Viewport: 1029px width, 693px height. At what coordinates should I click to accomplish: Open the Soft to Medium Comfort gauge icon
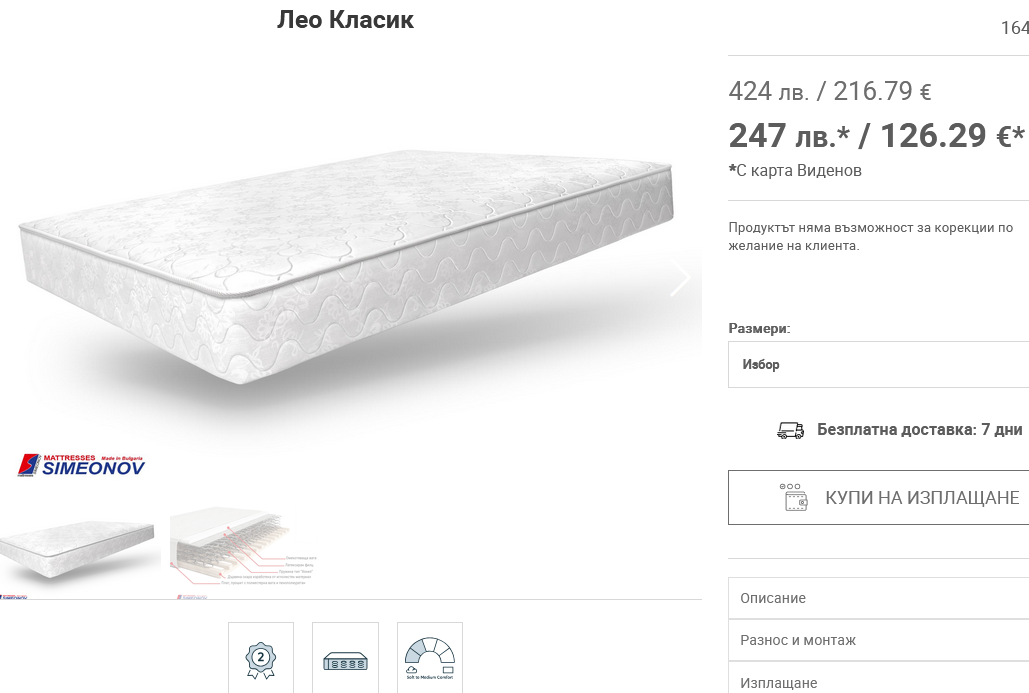(430, 658)
